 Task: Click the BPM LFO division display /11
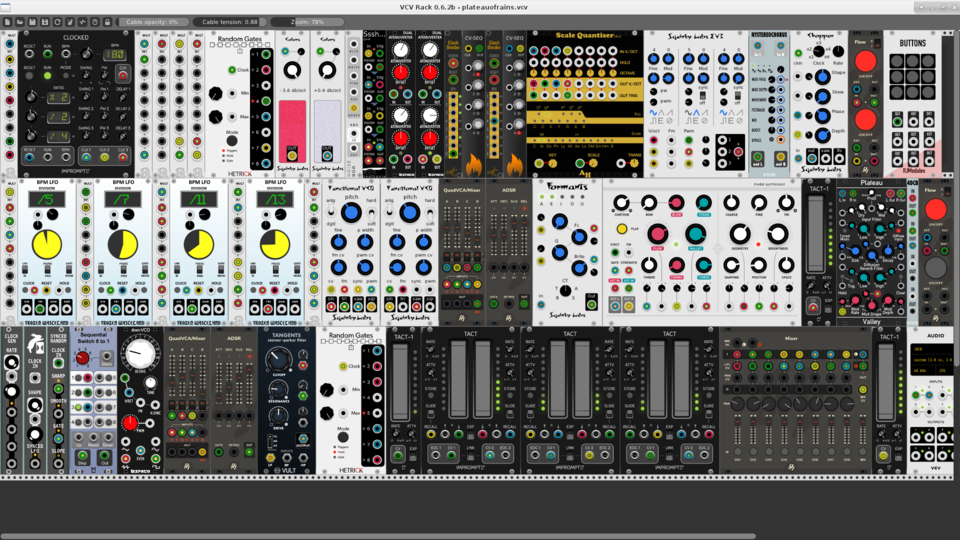tap(198, 199)
